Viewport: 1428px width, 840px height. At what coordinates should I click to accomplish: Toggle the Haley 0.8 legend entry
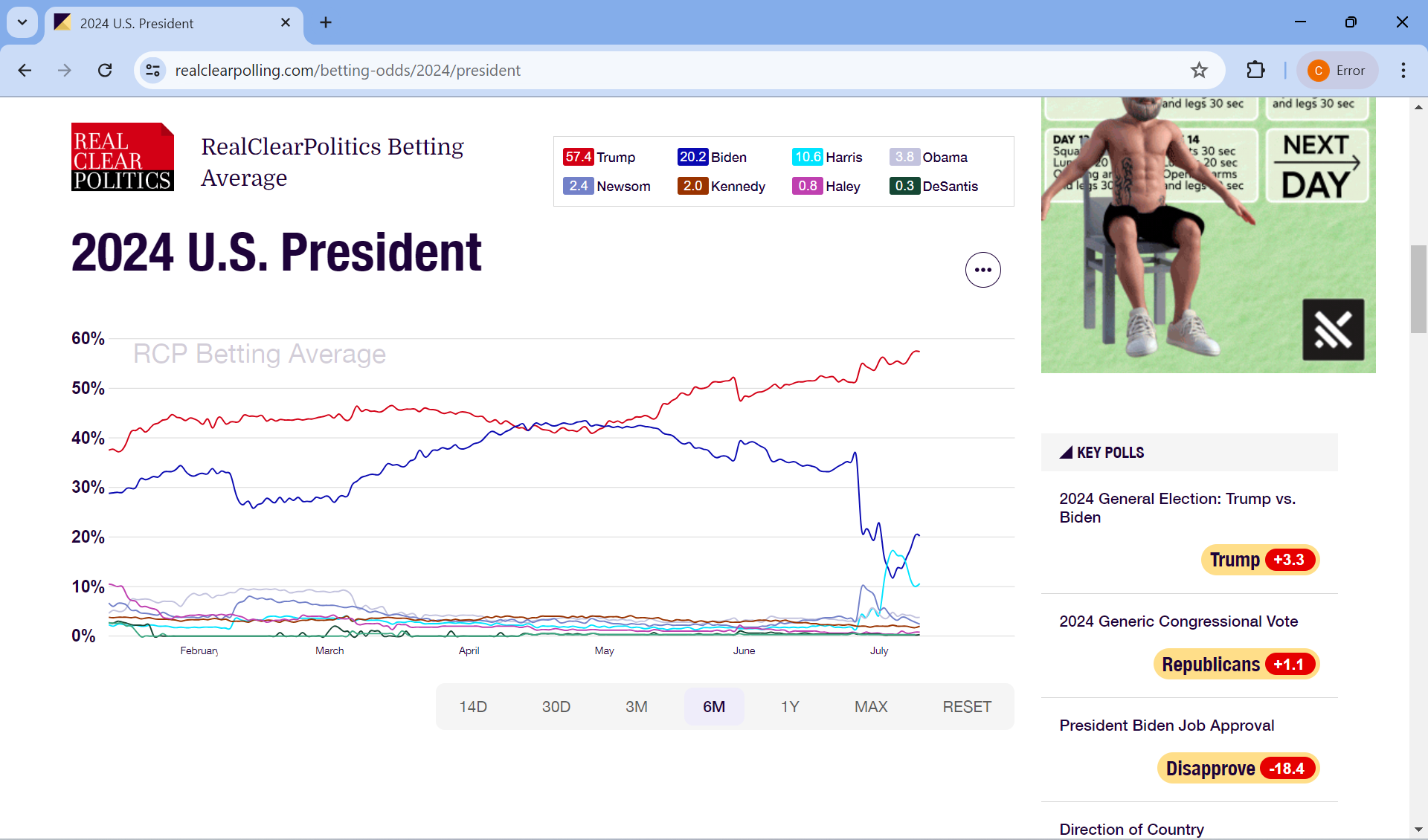point(826,186)
